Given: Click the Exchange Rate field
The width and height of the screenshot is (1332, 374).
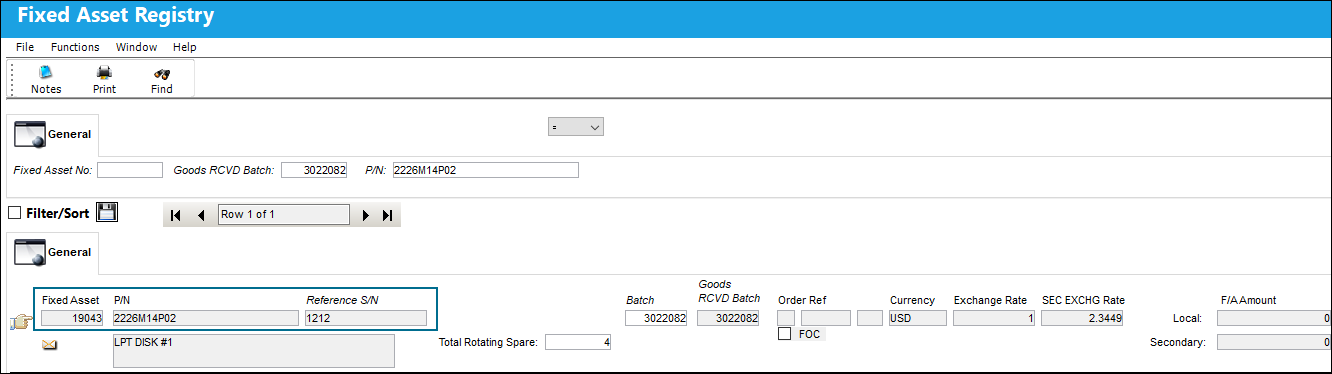Looking at the screenshot, I should [994, 318].
